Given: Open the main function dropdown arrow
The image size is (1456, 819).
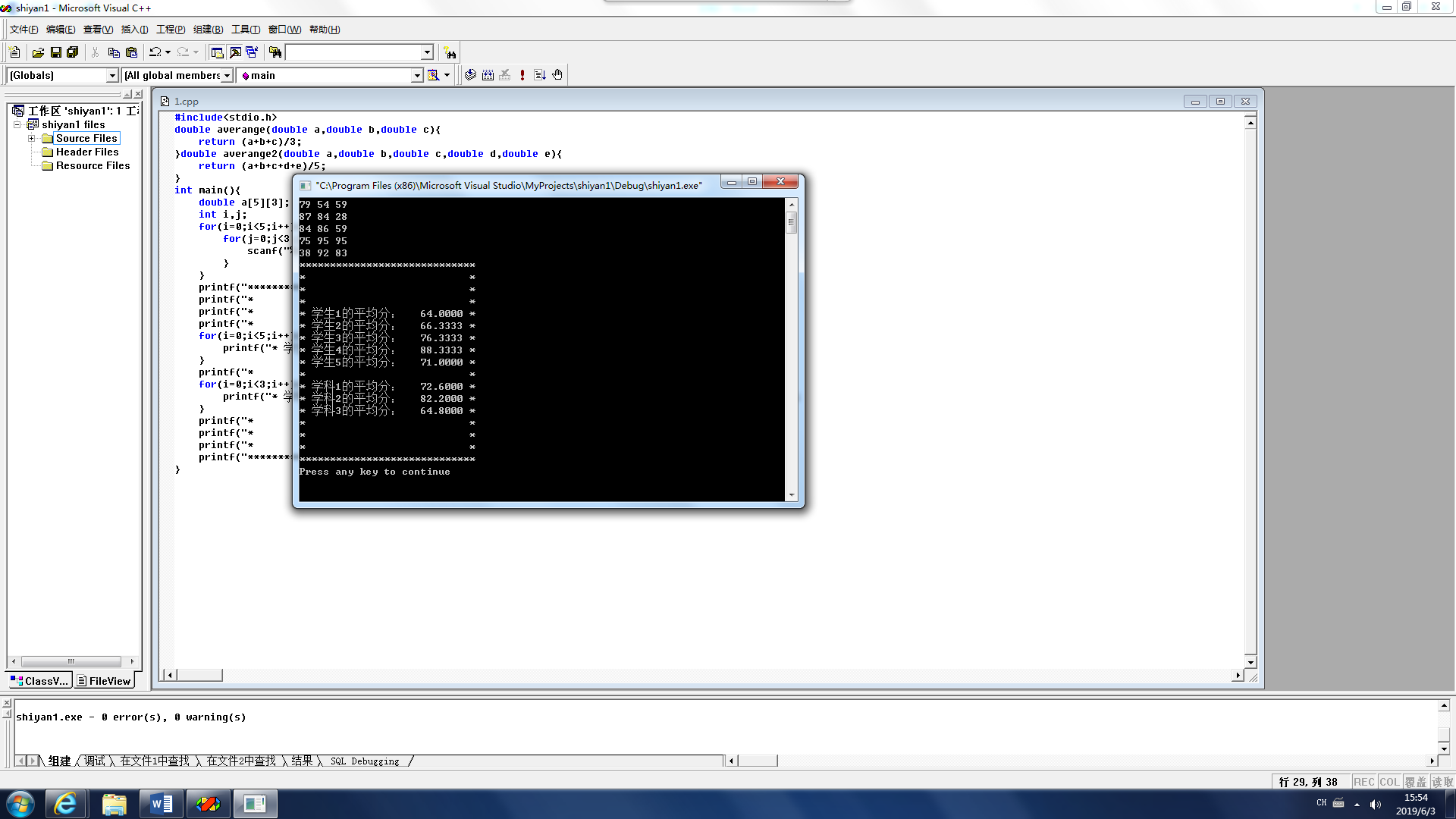Looking at the screenshot, I should point(416,75).
